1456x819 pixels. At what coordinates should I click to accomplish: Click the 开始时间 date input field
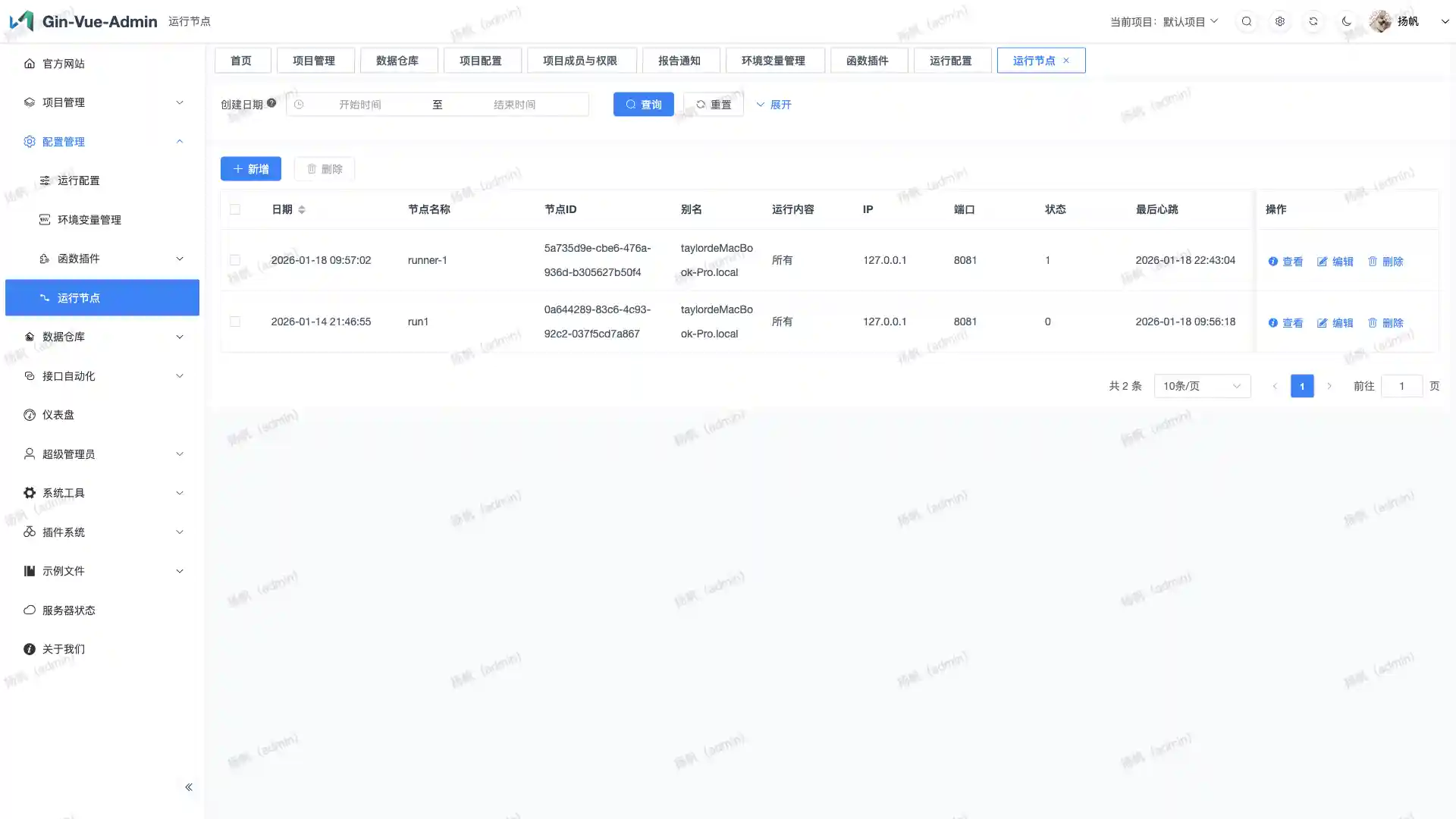(360, 105)
